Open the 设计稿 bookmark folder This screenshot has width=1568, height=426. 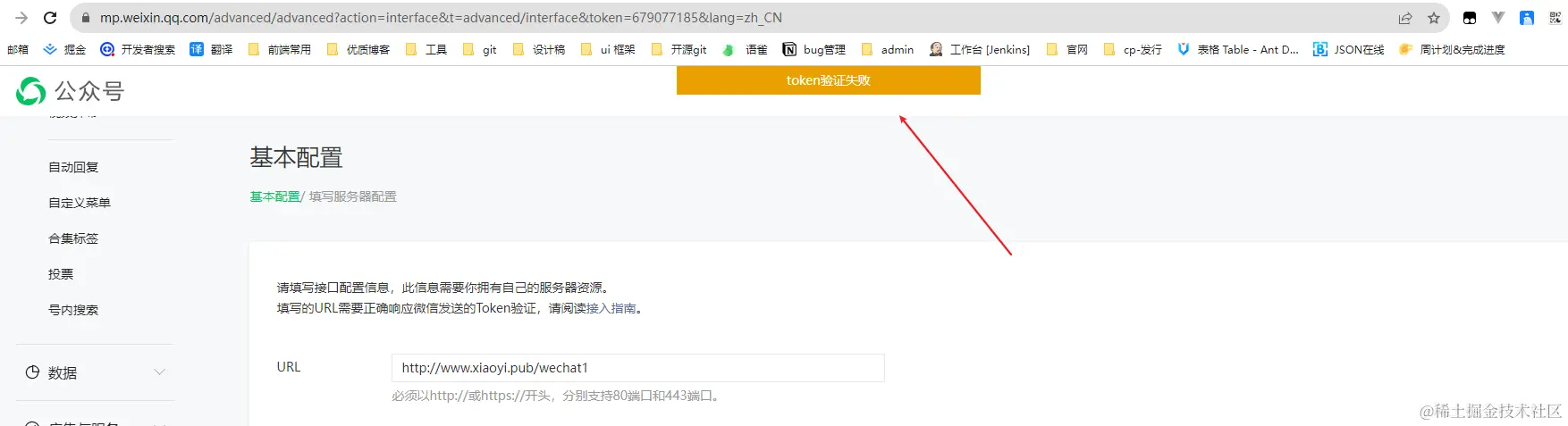tap(538, 50)
